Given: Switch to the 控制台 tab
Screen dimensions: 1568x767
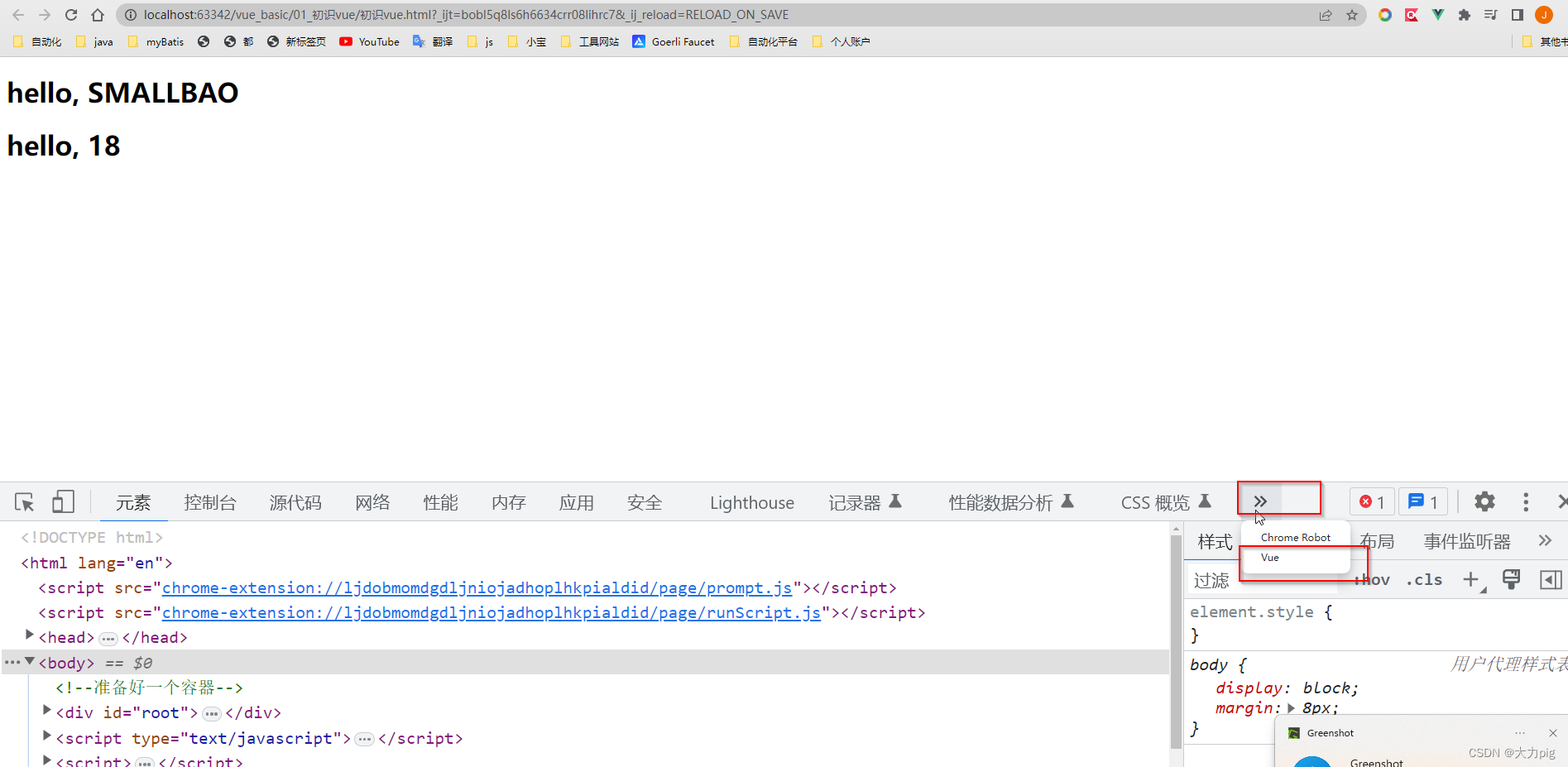Looking at the screenshot, I should coord(210,502).
